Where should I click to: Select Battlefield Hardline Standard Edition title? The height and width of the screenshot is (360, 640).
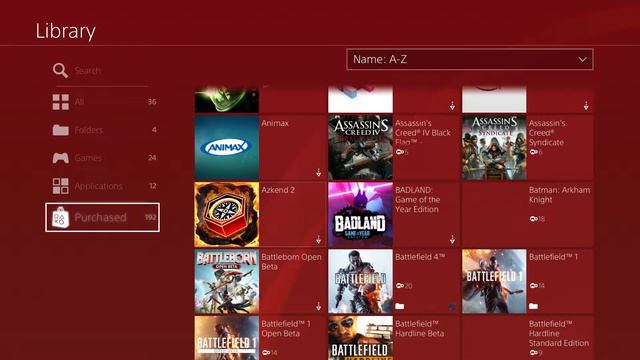[558, 333]
